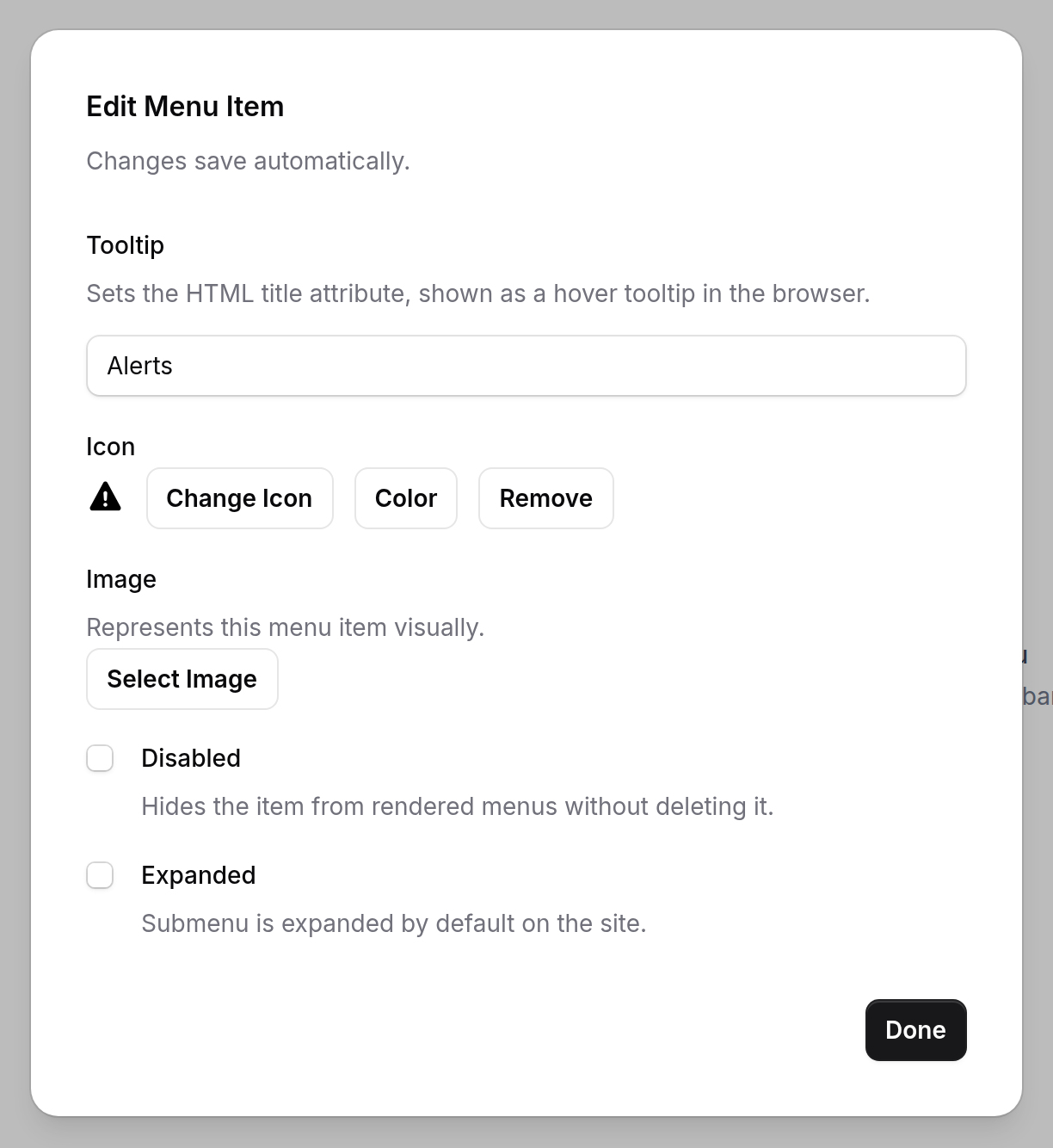Screen dimensions: 1053x1148
Task: Focus the Tooltip field containing Alerts
Action: (x=526, y=366)
